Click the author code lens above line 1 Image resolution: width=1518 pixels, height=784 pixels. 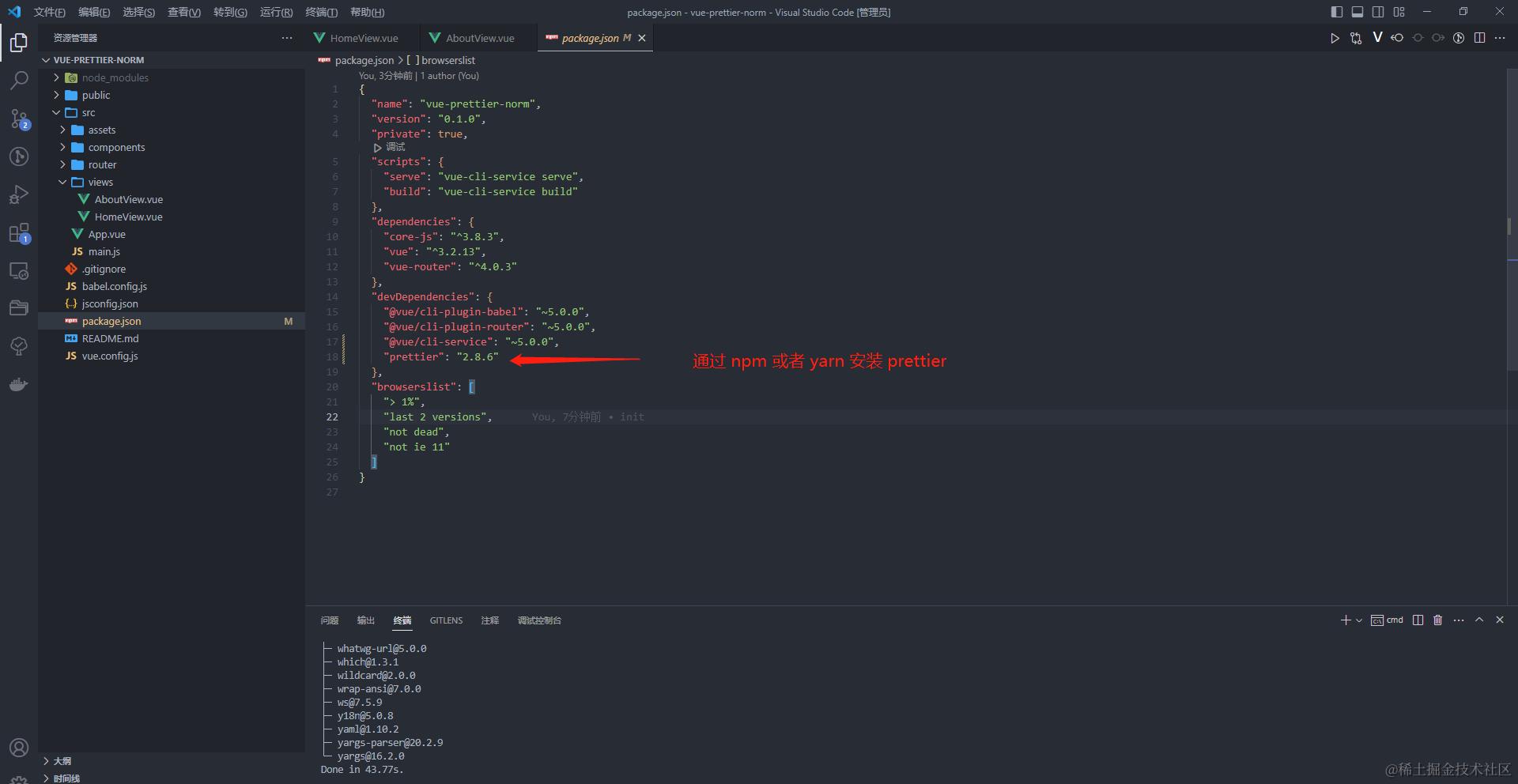419,76
